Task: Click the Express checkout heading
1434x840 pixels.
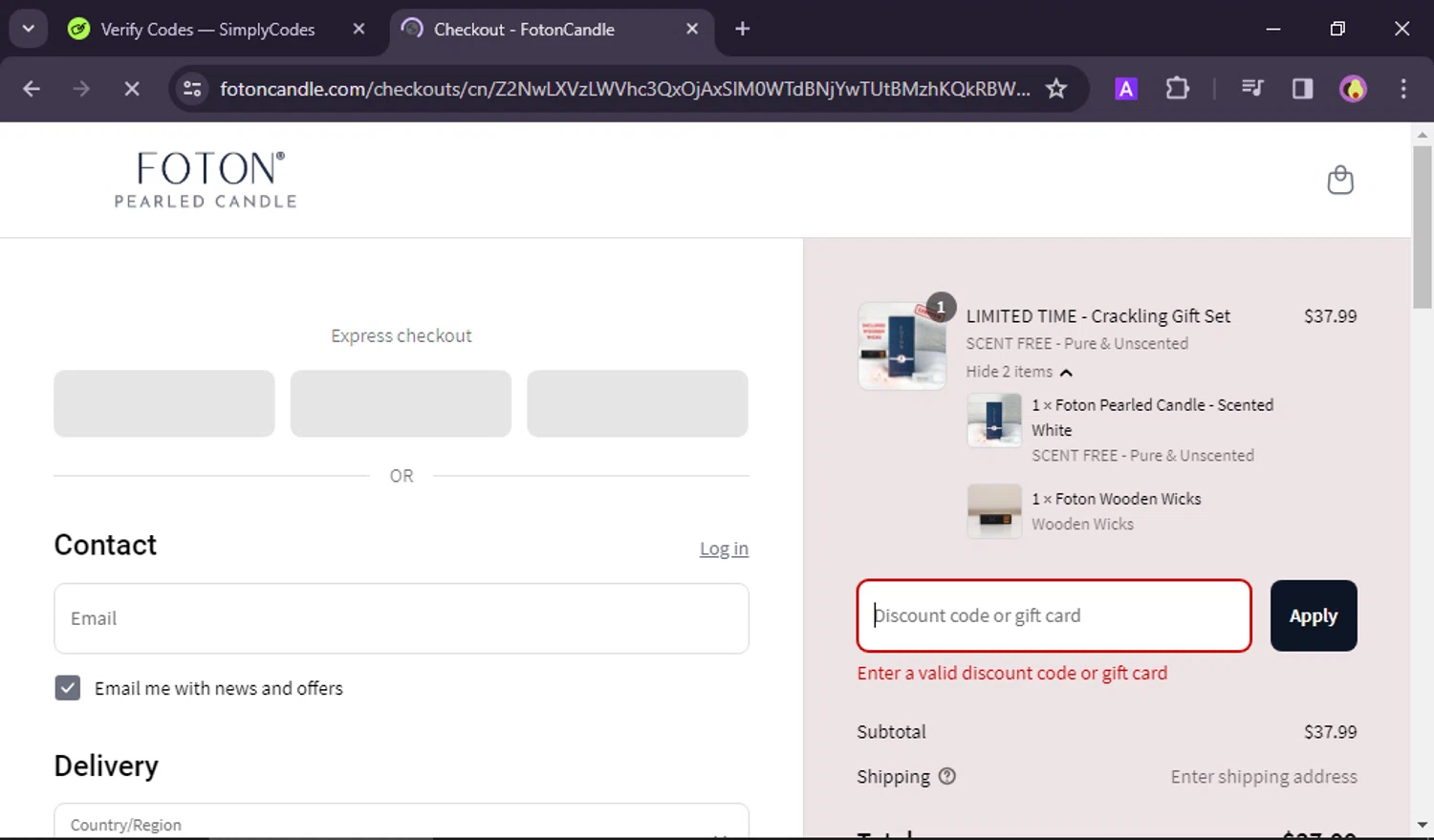Action: [402, 335]
